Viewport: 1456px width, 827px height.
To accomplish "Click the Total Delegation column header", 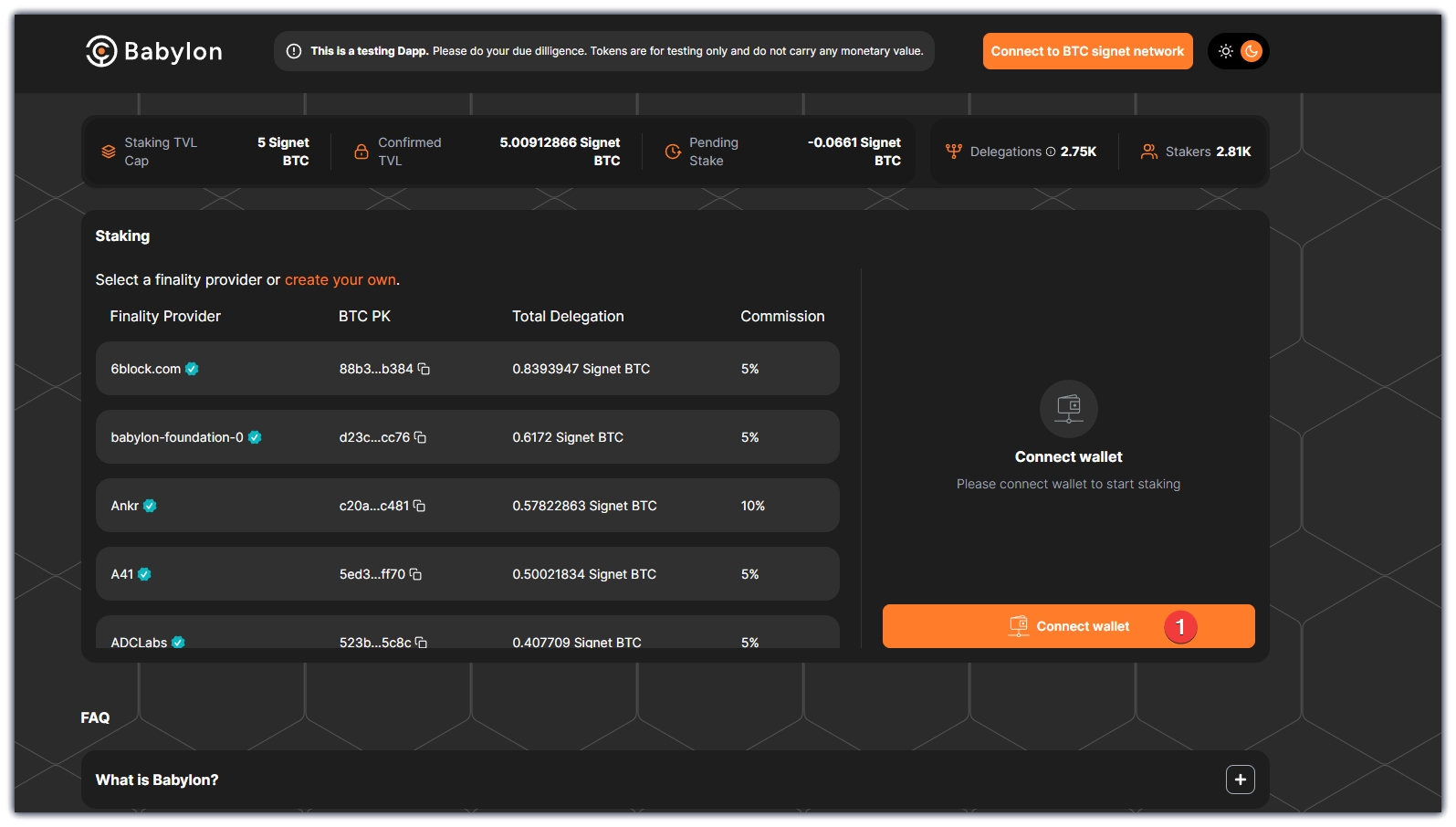I will point(568,316).
